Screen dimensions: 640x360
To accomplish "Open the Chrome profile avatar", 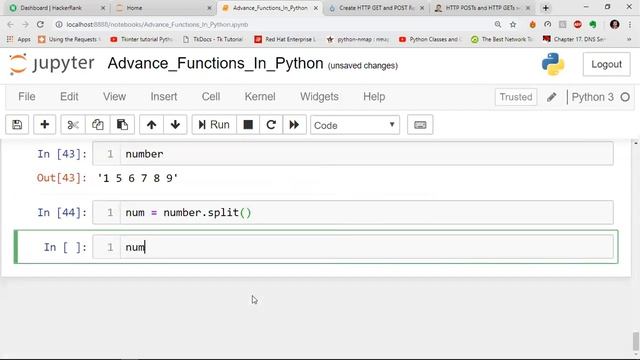I will tap(614, 24).
